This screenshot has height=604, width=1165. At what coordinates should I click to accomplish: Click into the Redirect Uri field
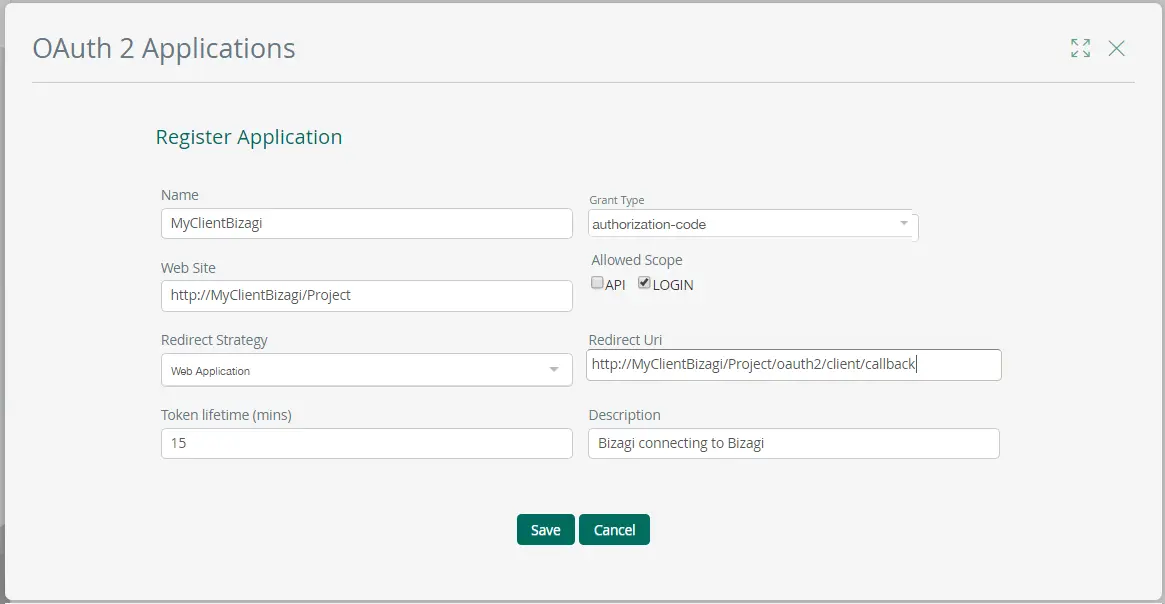(x=794, y=365)
